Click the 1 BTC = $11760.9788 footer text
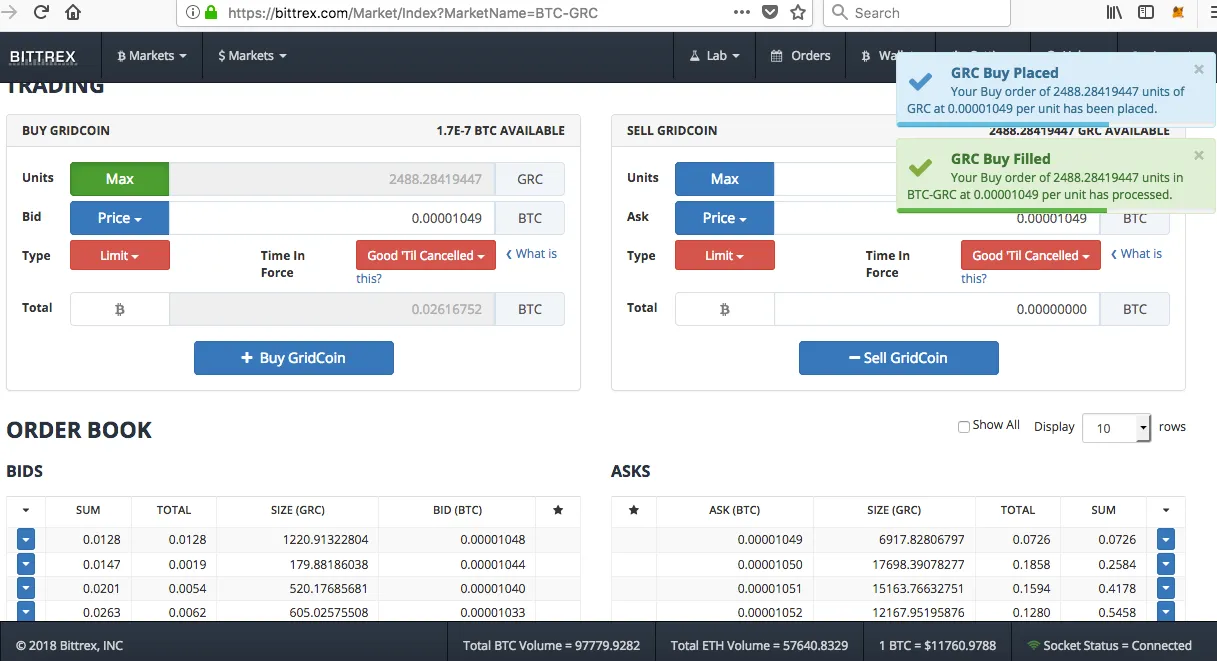 pos(938,645)
